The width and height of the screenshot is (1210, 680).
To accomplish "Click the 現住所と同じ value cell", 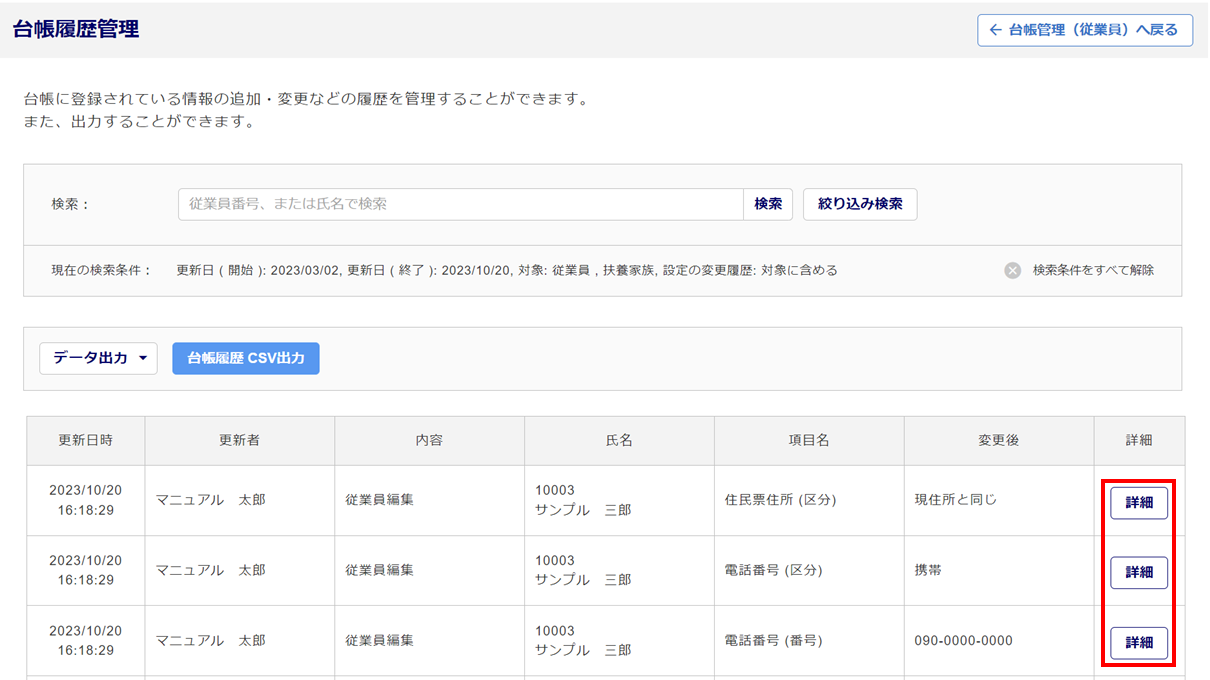I will pos(955,500).
